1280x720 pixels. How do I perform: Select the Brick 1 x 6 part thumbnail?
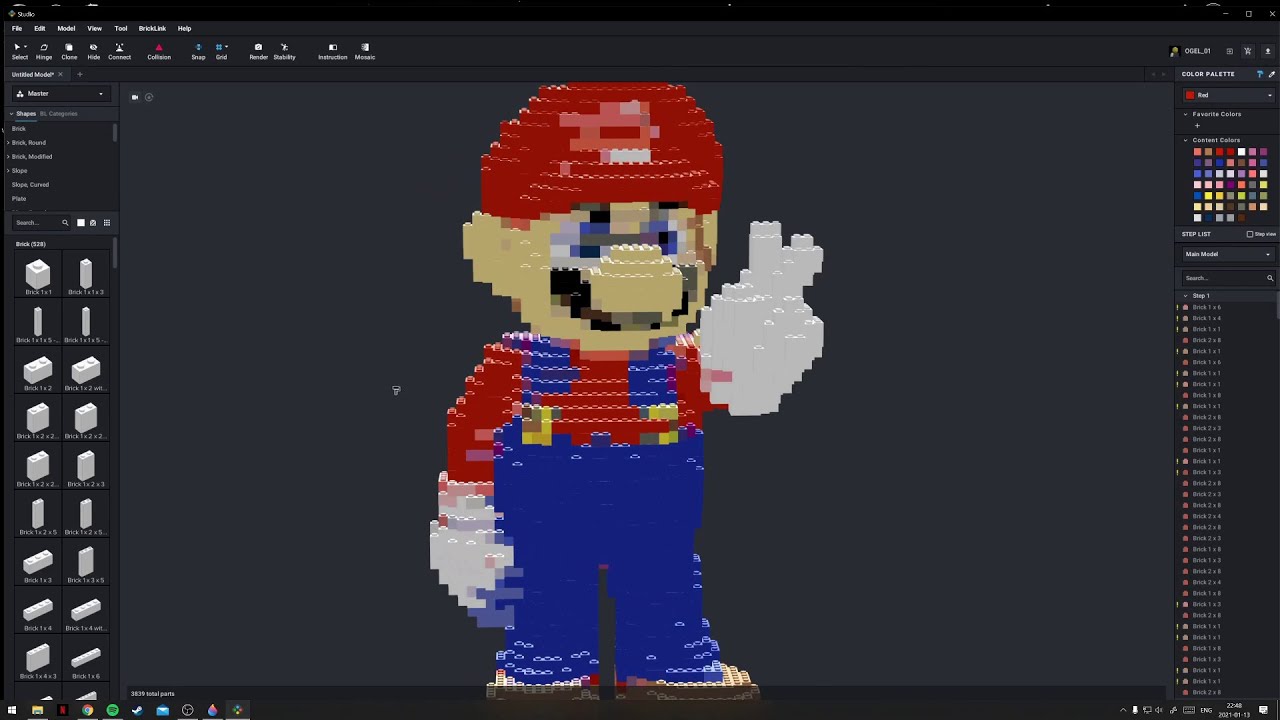point(86,661)
